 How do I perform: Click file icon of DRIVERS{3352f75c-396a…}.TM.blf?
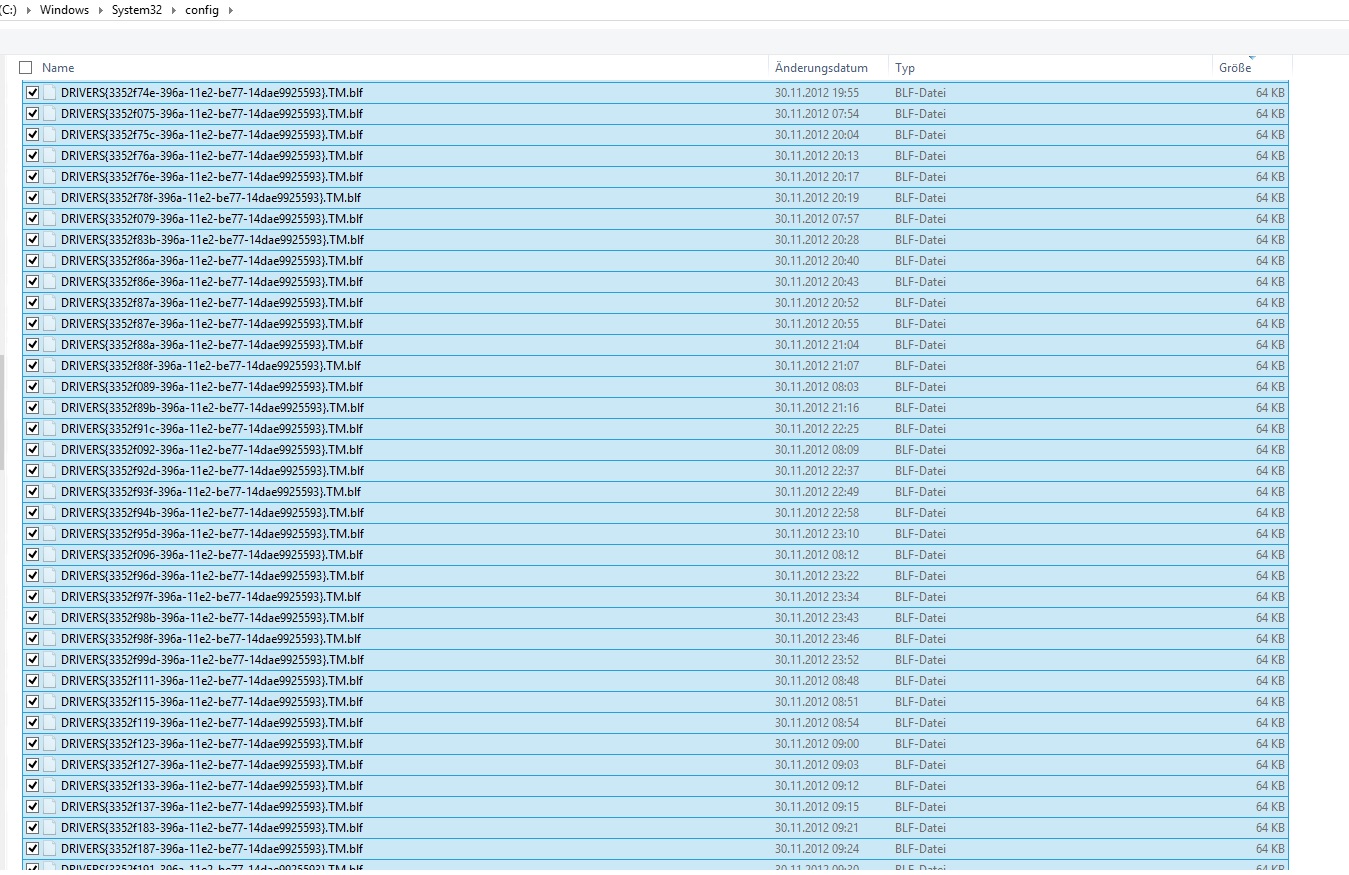coord(50,135)
